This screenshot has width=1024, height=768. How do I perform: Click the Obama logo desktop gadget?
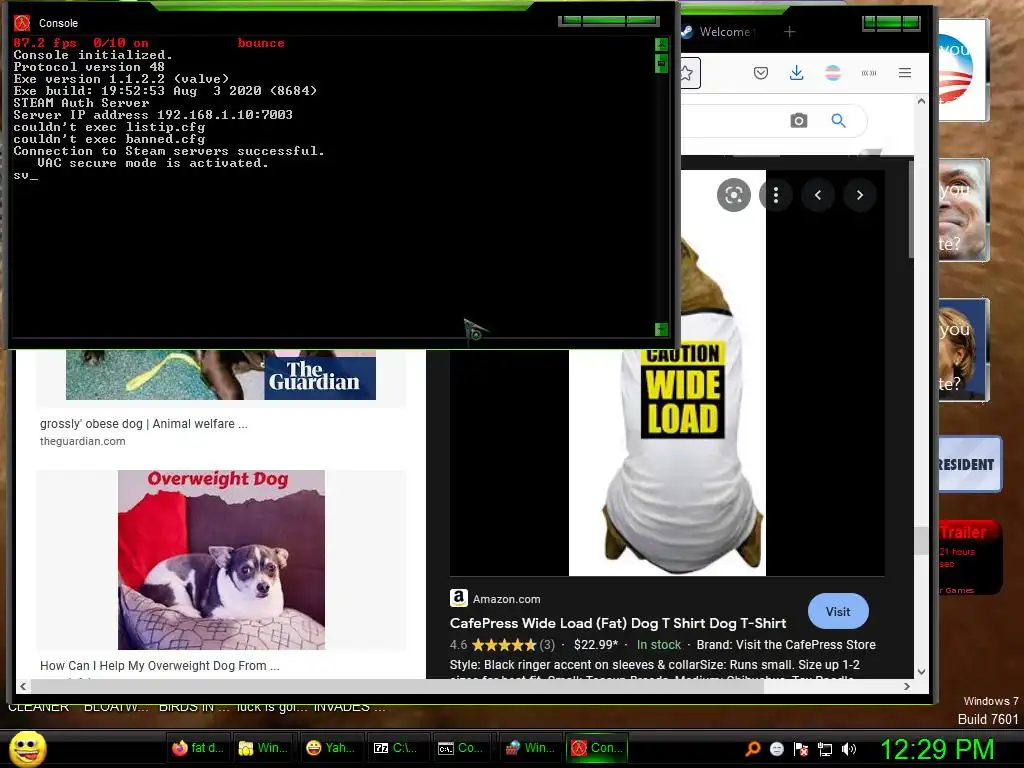[x=962, y=70]
